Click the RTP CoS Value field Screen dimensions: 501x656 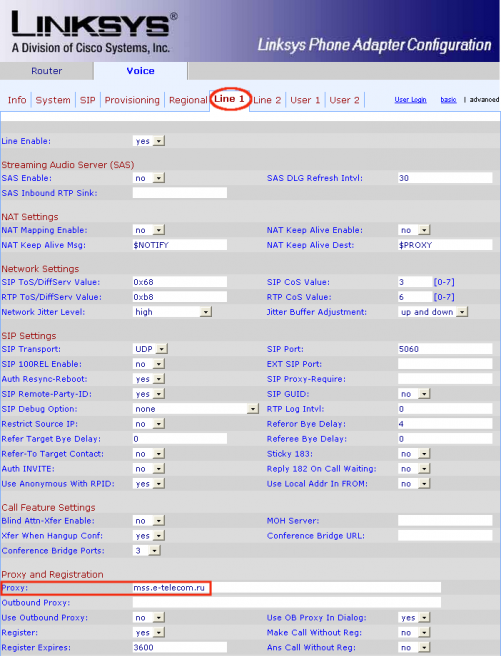415,297
